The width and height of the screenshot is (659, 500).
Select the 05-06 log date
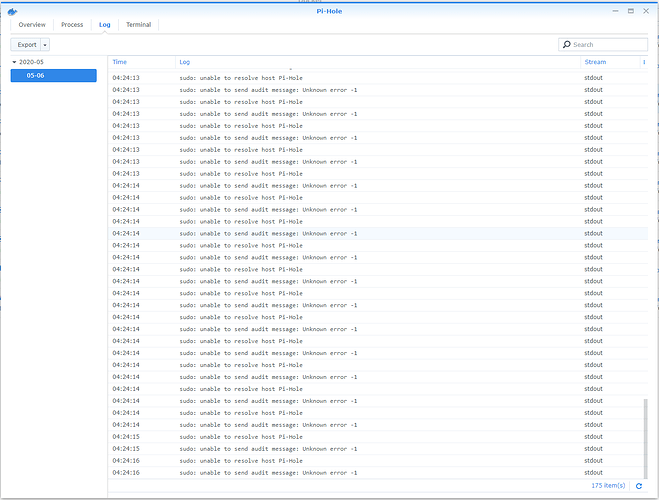tap(60, 75)
